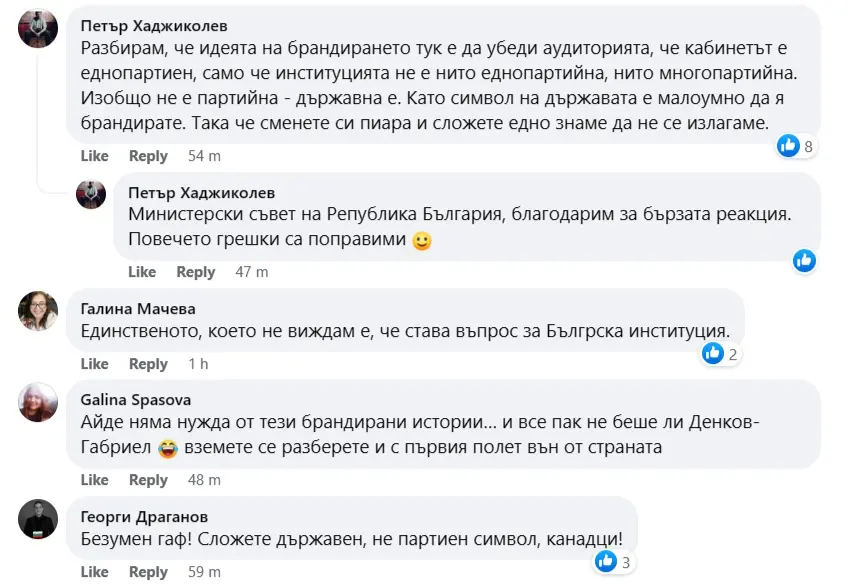The height and width of the screenshot is (584, 851).
Task: Reply to Галина Мачева's comment
Action: click(148, 364)
